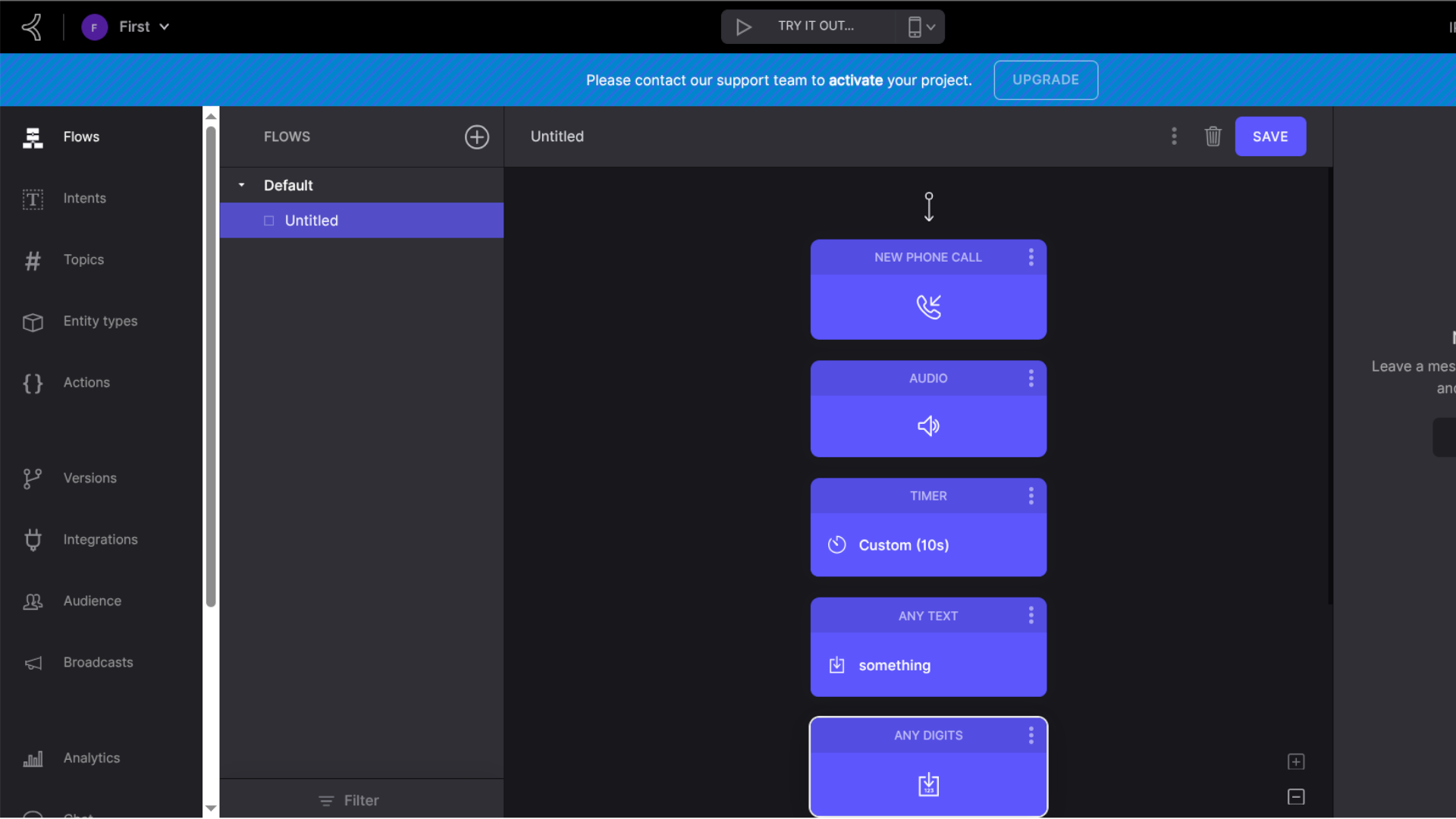Click the speaker icon in the Audio block
Screen dimensions: 1456x819
pyautogui.click(x=928, y=425)
